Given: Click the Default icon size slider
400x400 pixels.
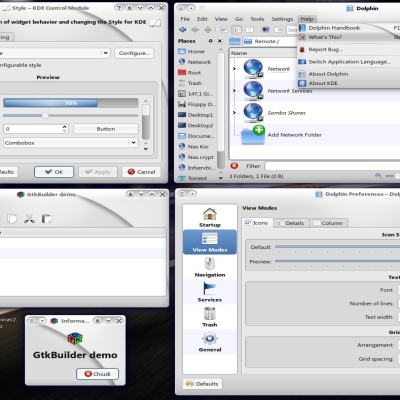Looking at the screenshot, I should (x=337, y=247).
